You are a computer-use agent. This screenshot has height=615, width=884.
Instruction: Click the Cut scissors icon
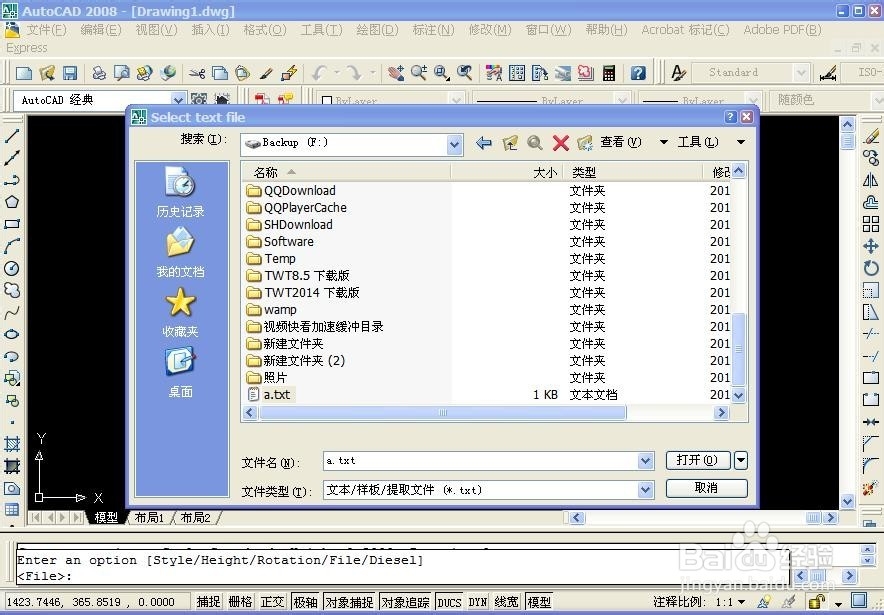(x=197, y=73)
